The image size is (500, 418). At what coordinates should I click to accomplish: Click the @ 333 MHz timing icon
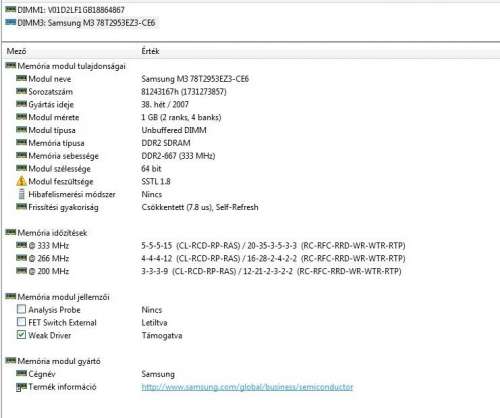tap(21, 245)
